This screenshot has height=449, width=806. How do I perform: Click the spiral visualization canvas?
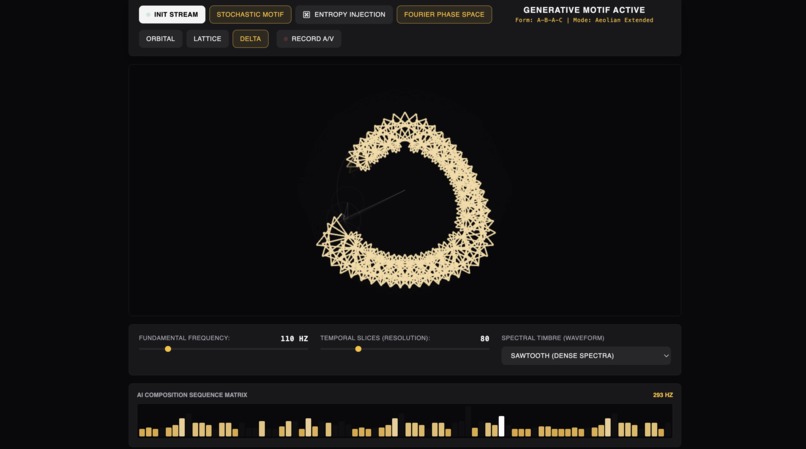point(405,190)
